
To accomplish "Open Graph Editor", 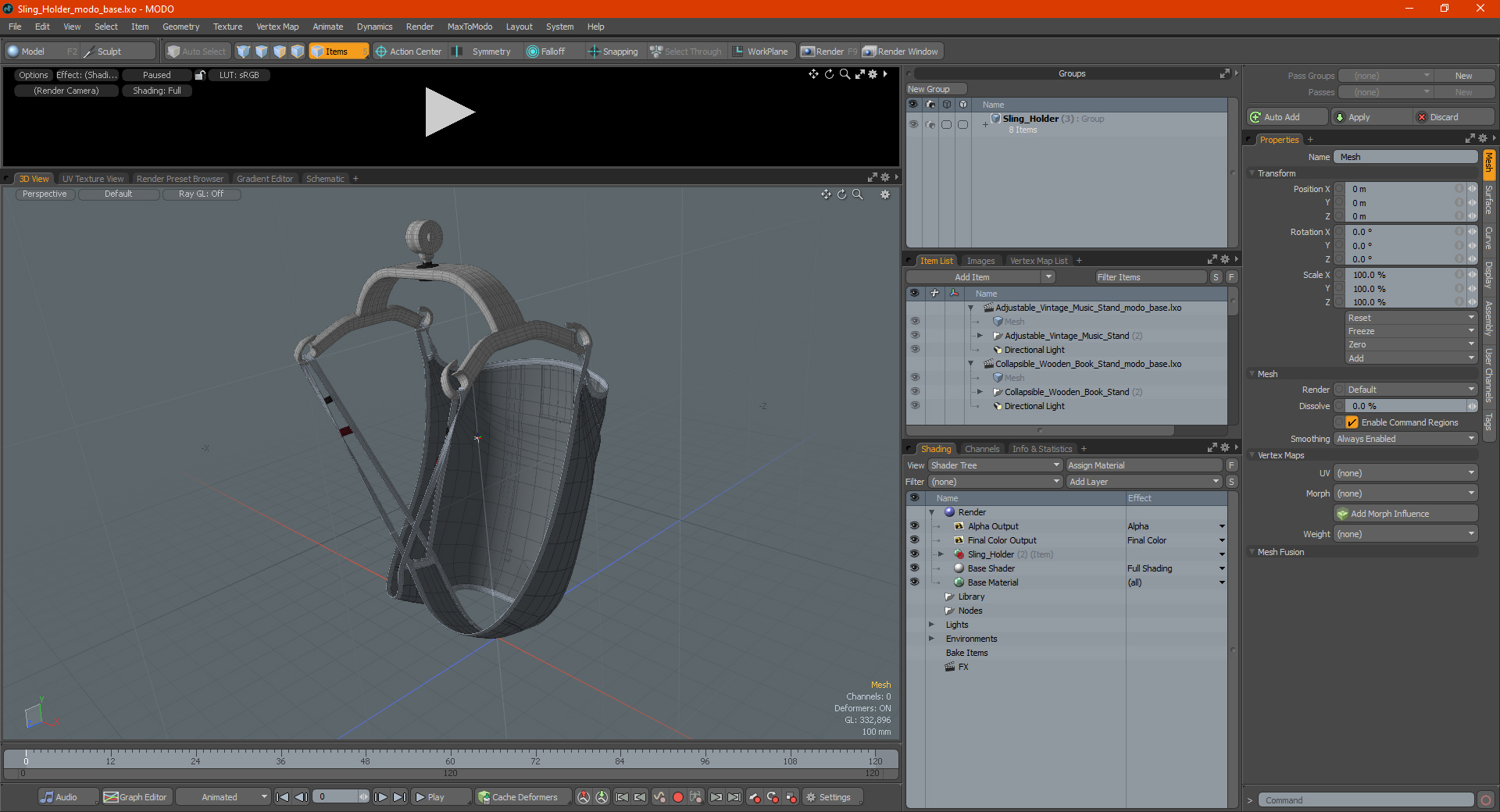I will coord(136,797).
